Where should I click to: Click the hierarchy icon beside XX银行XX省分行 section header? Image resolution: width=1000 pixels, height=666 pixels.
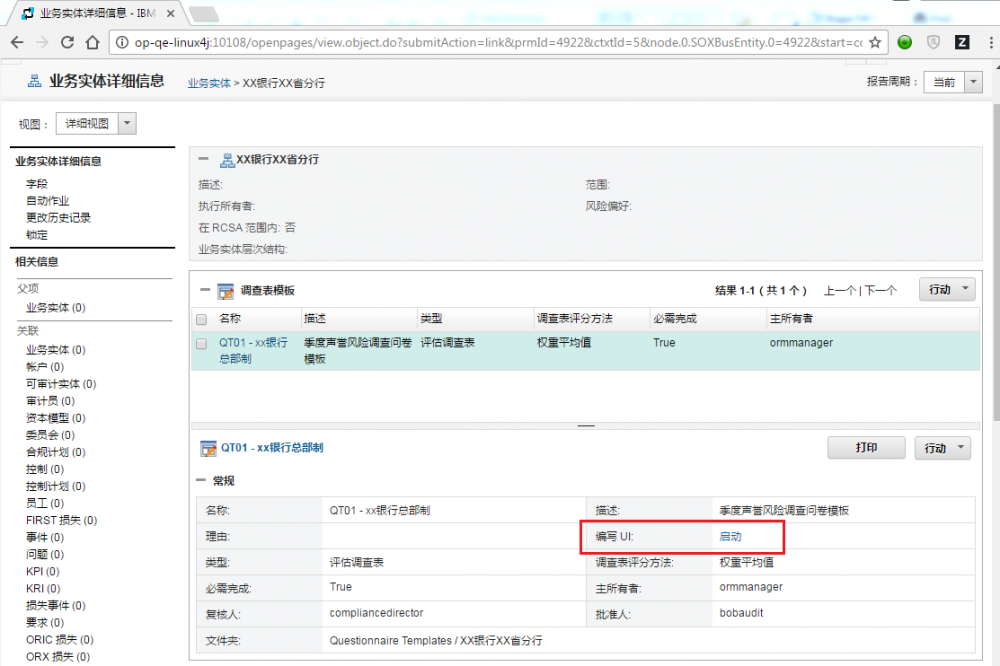pyautogui.click(x=227, y=159)
